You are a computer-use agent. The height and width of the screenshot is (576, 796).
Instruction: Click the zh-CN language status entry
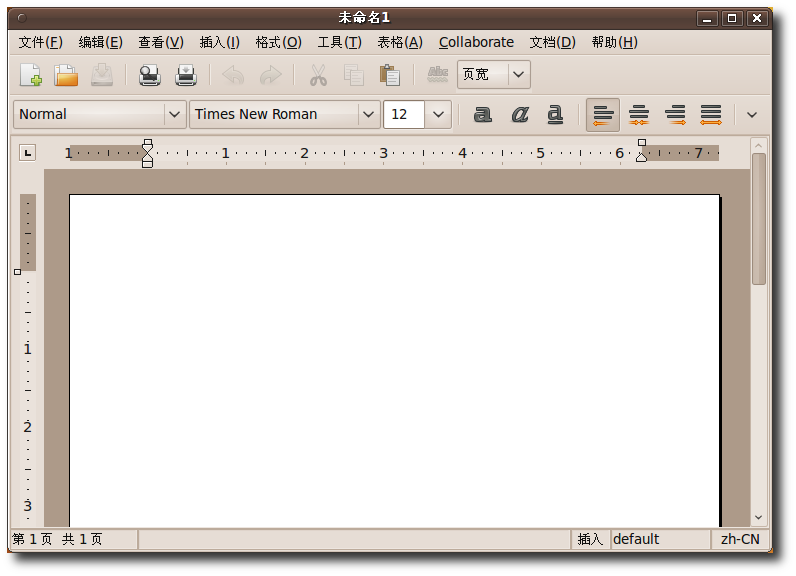coord(740,539)
